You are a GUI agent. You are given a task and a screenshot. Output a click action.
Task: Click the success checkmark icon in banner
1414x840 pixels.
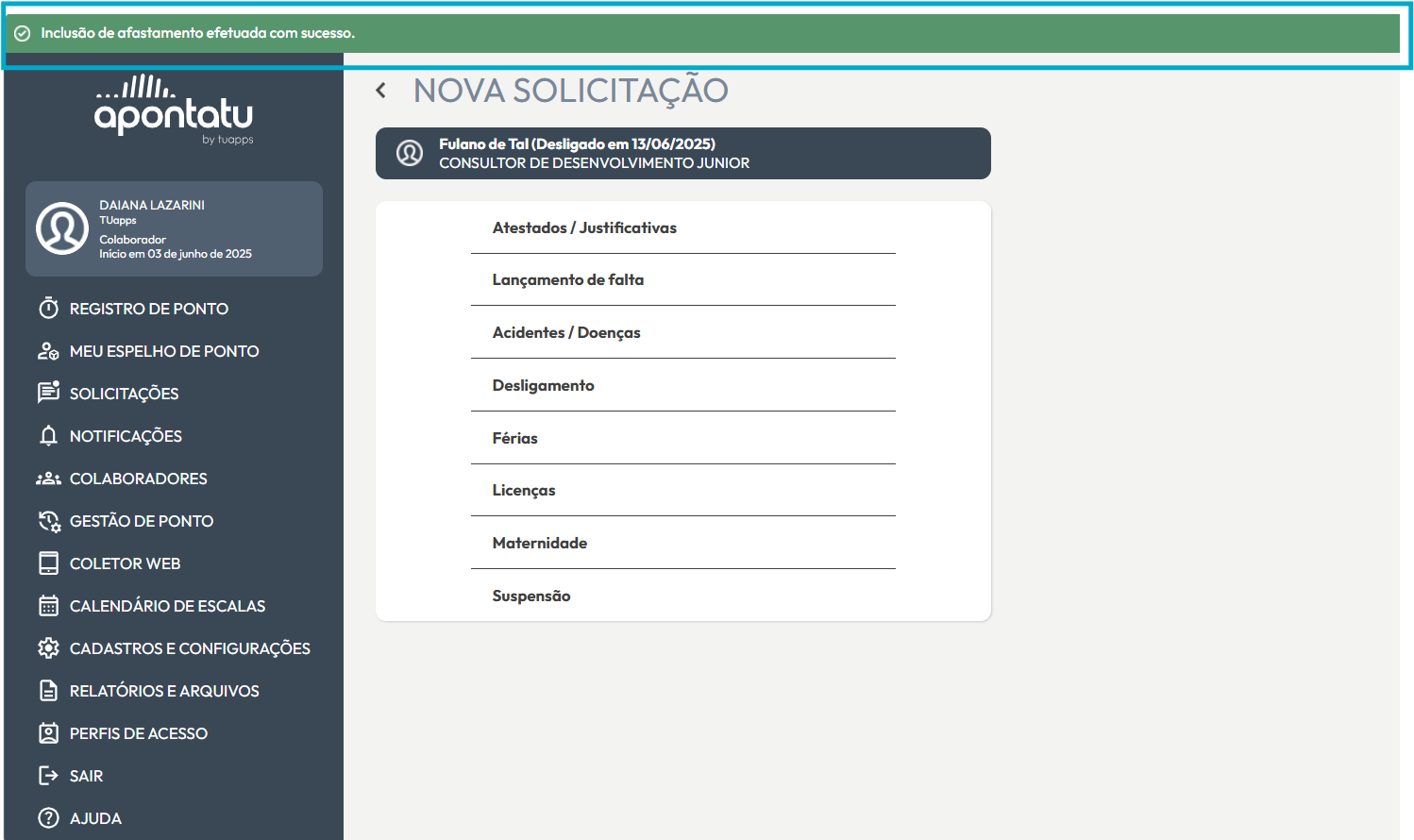click(x=23, y=33)
